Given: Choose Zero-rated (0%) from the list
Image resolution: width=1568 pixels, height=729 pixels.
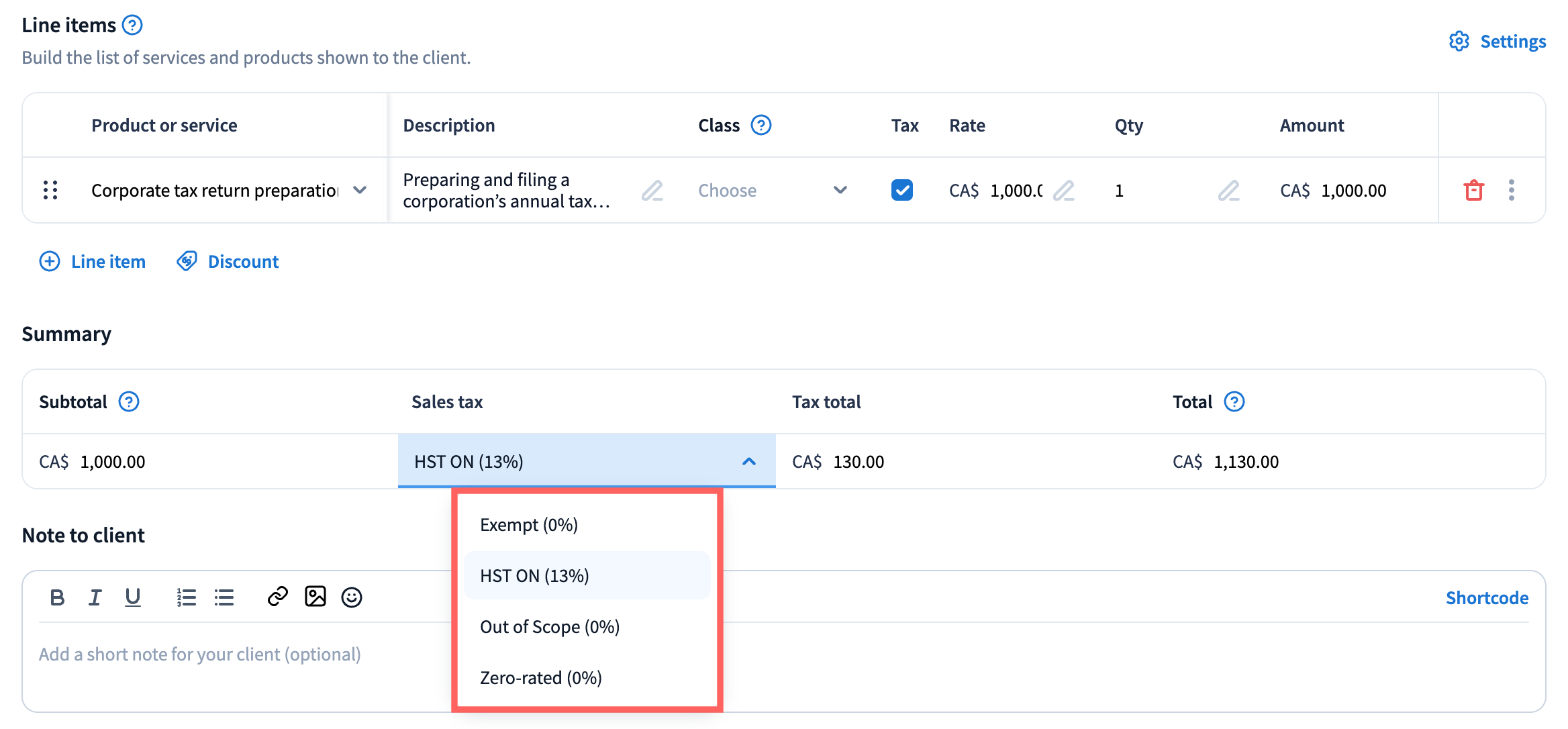Looking at the screenshot, I should tap(541, 678).
